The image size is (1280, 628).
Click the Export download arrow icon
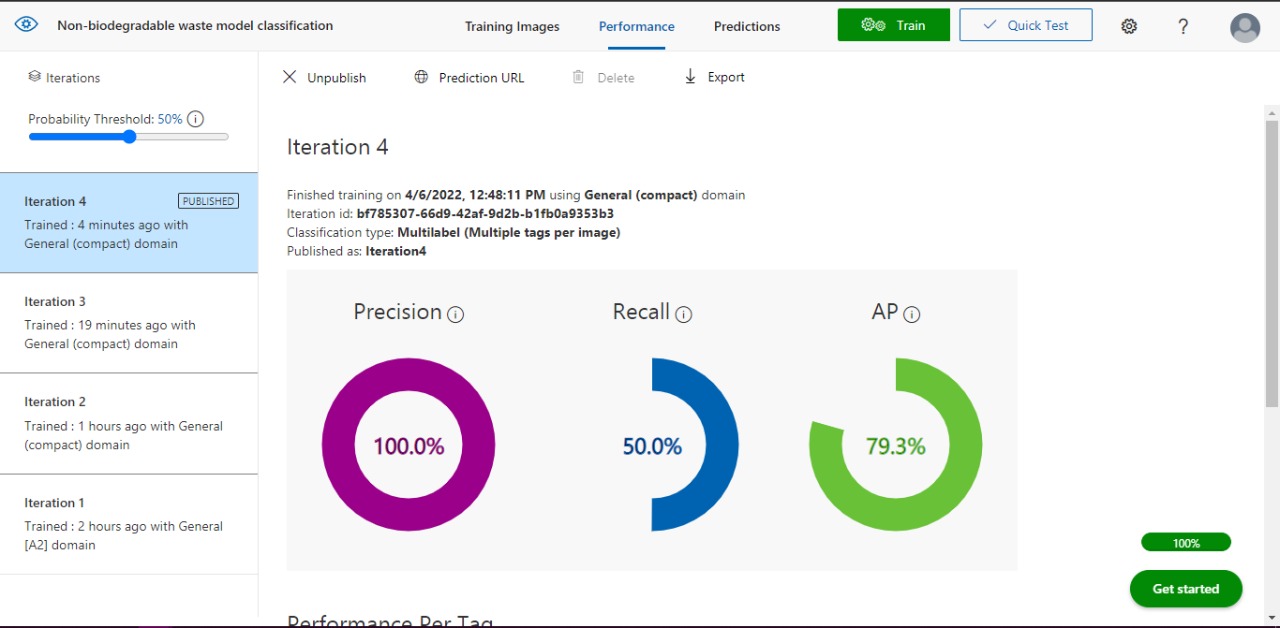coord(690,77)
